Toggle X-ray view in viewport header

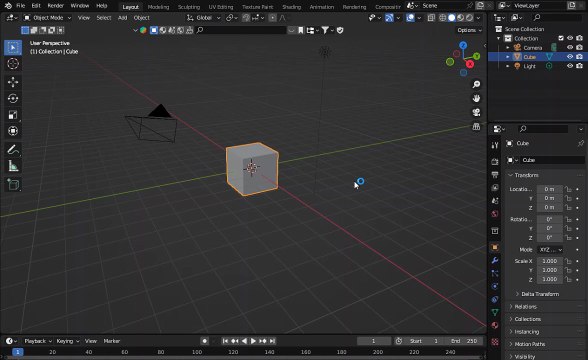(431, 18)
